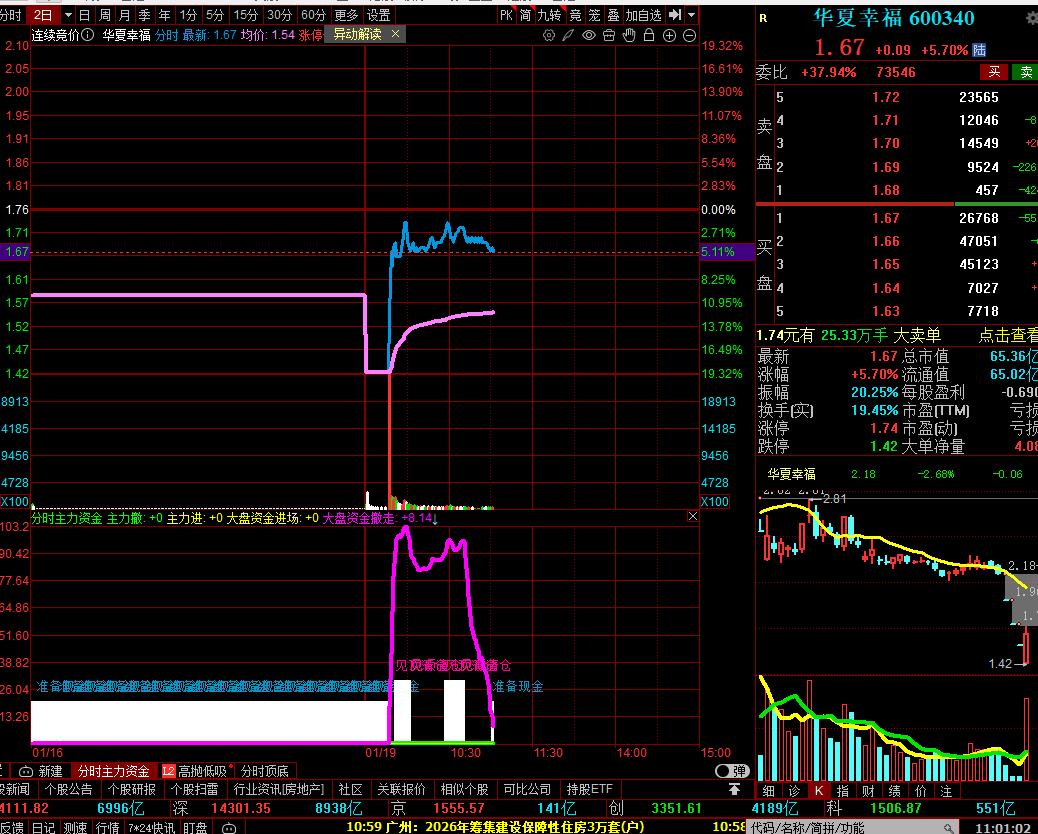This screenshot has height=834, width=1038.
Task: Close the 分时主力资金 indicator panel
Action: 692,516
